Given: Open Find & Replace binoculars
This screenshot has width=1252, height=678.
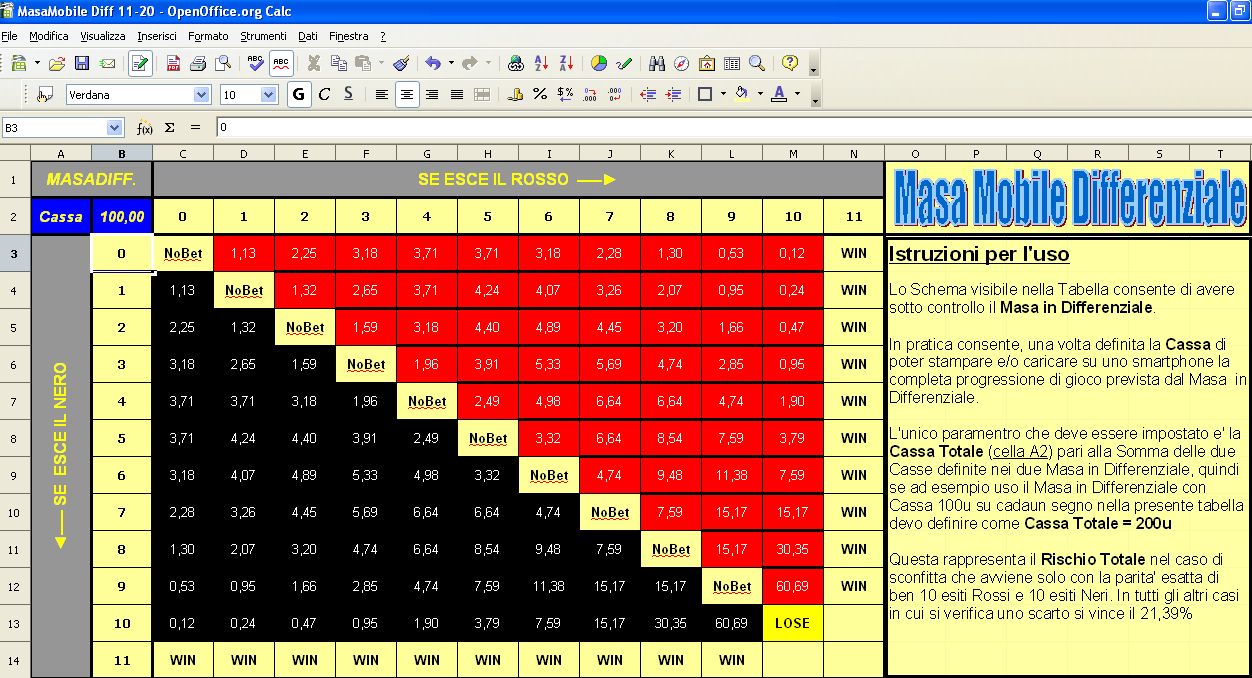Looking at the screenshot, I should pos(657,63).
